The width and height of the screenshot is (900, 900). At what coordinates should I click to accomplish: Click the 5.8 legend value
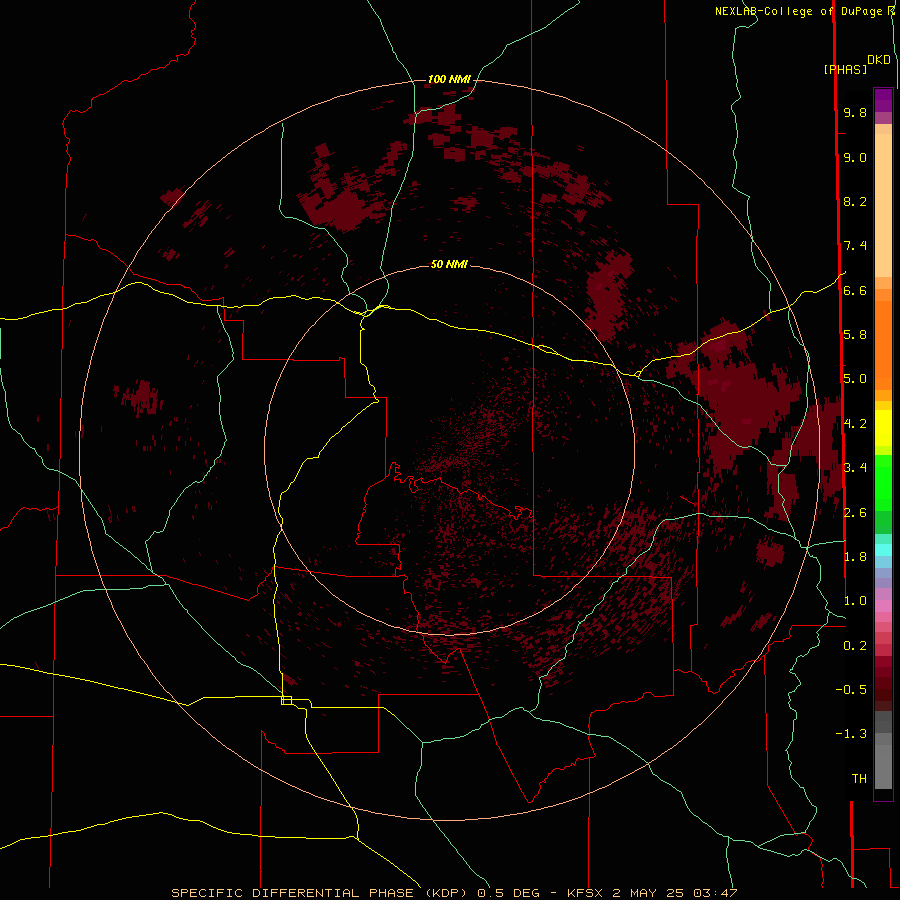pos(855,335)
